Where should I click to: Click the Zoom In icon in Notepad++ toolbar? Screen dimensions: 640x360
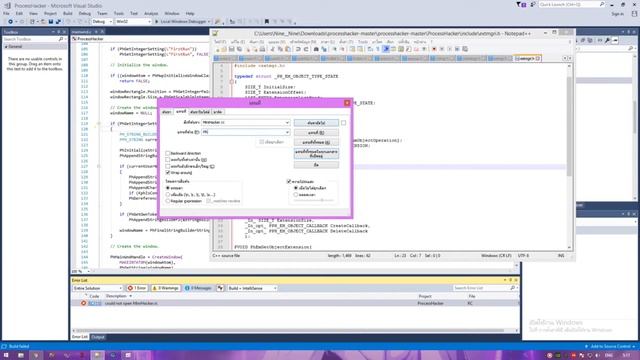tap(335, 49)
